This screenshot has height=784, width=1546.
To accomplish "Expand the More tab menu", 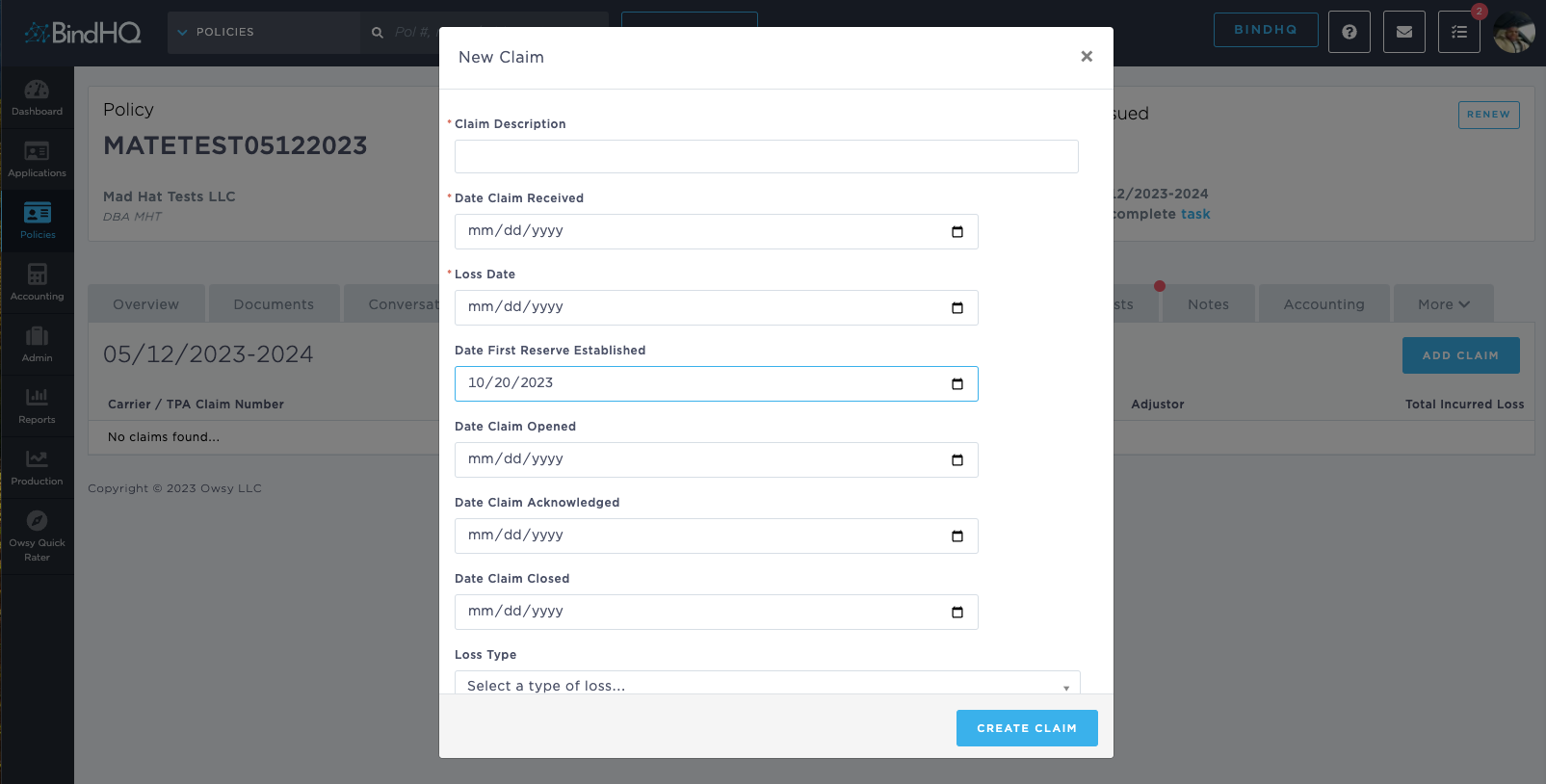I will pos(1443,304).
